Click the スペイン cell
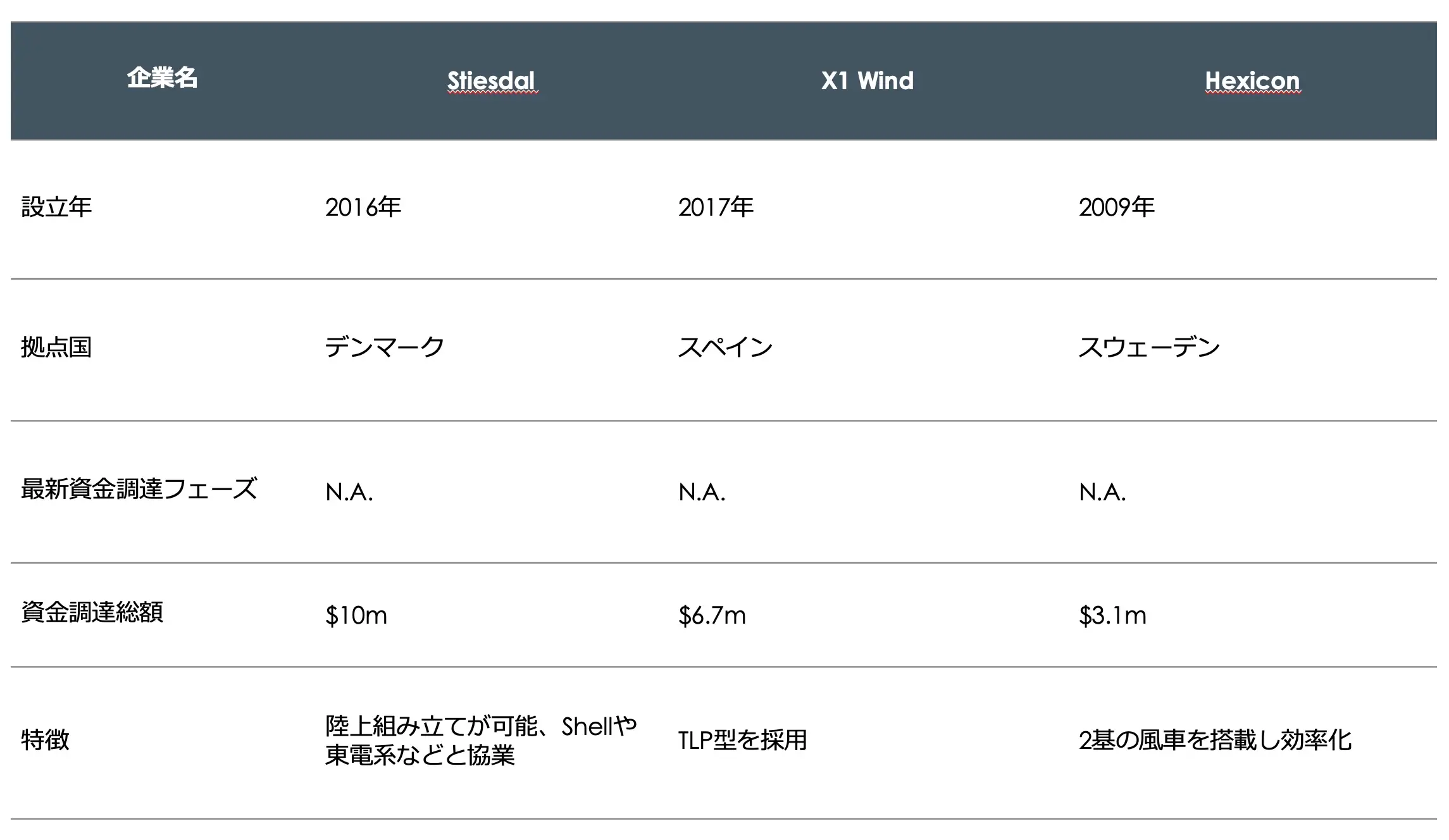The width and height of the screenshot is (1449, 840). (x=725, y=347)
